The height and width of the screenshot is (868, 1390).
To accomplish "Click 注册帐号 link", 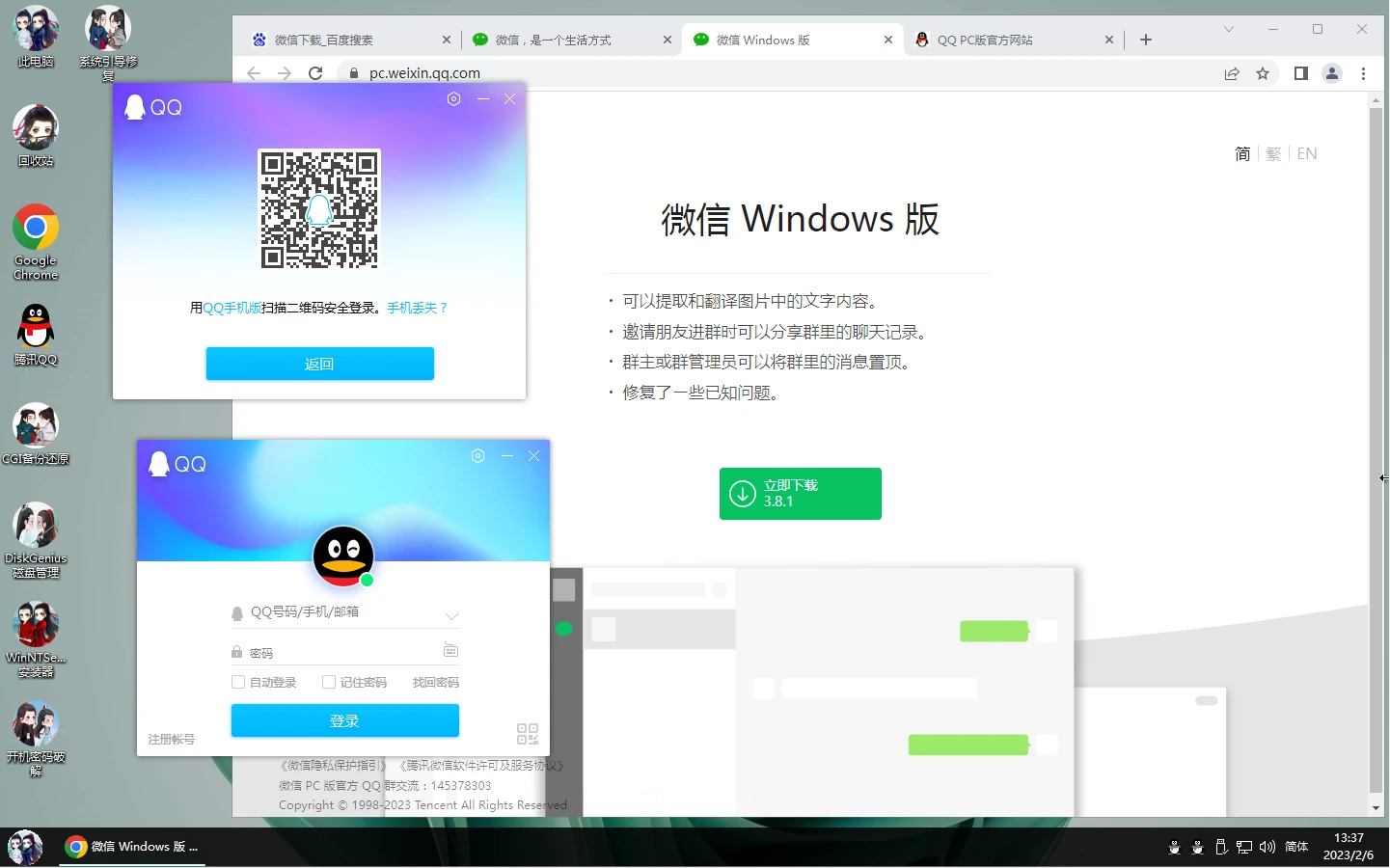I will coord(172,739).
